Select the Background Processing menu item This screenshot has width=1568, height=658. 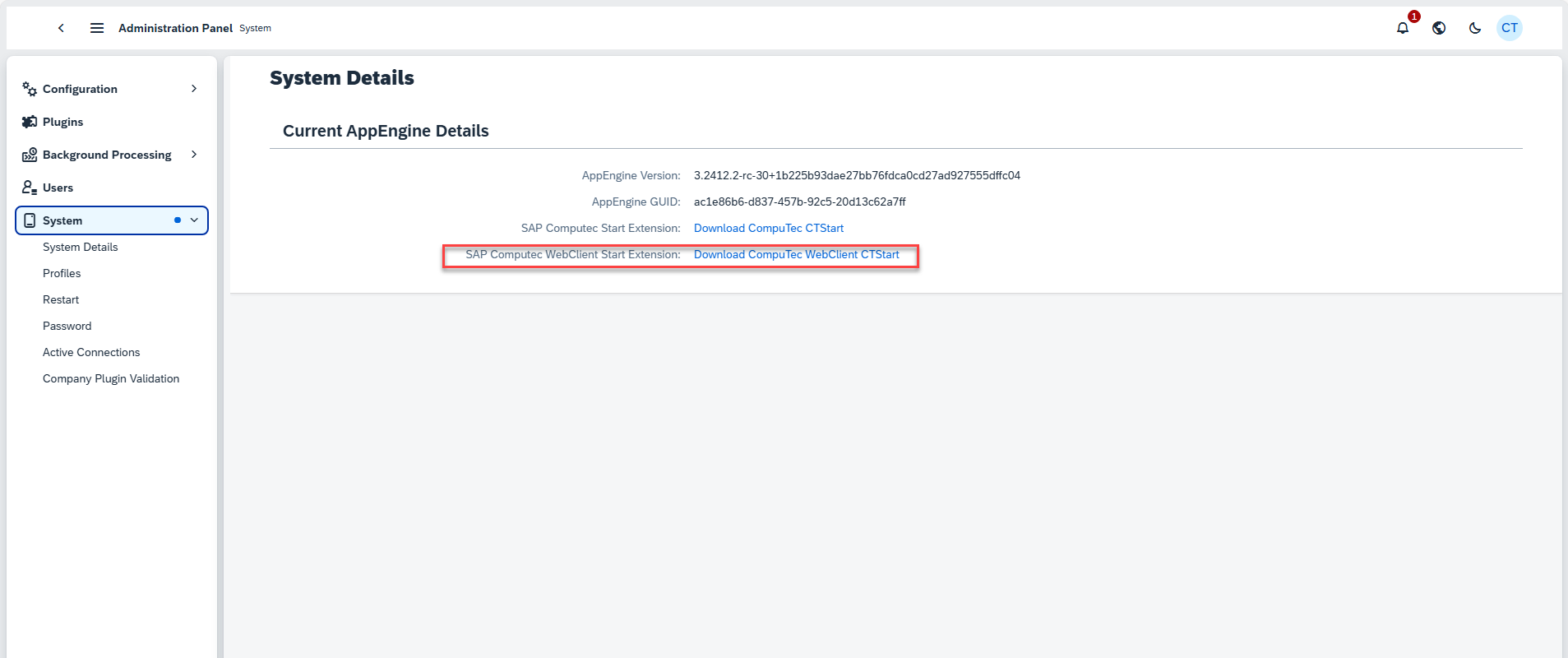point(112,155)
